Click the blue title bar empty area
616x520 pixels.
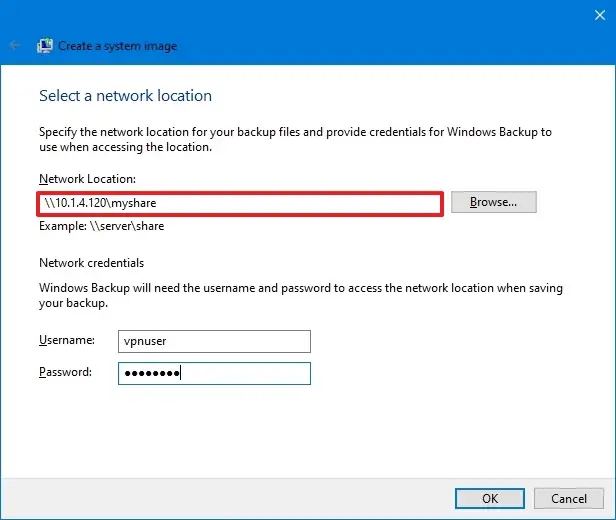click(x=400, y=46)
